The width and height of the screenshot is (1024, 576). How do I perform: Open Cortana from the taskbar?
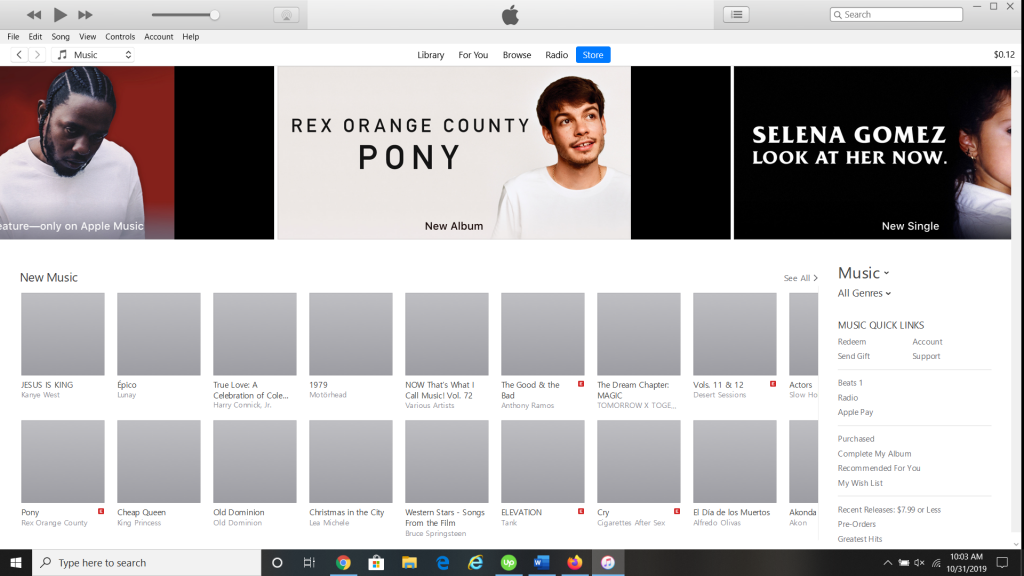click(277, 562)
